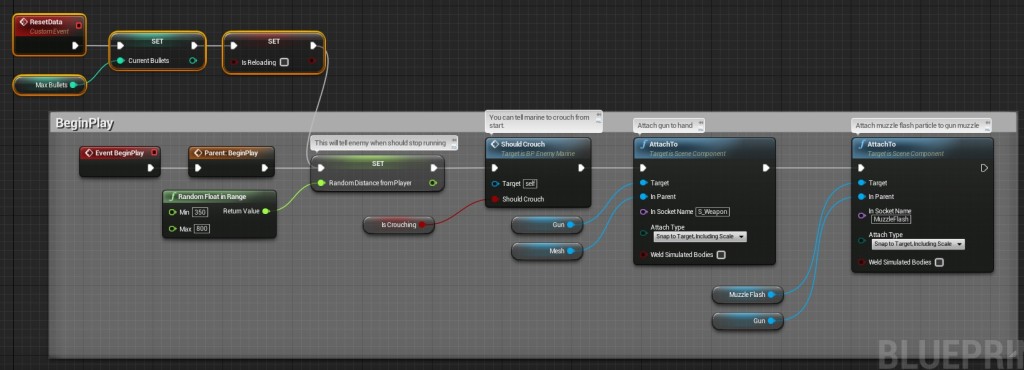The width and height of the screenshot is (1024, 370).
Task: Click Should Crouch Target self field
Action: click(x=530, y=184)
